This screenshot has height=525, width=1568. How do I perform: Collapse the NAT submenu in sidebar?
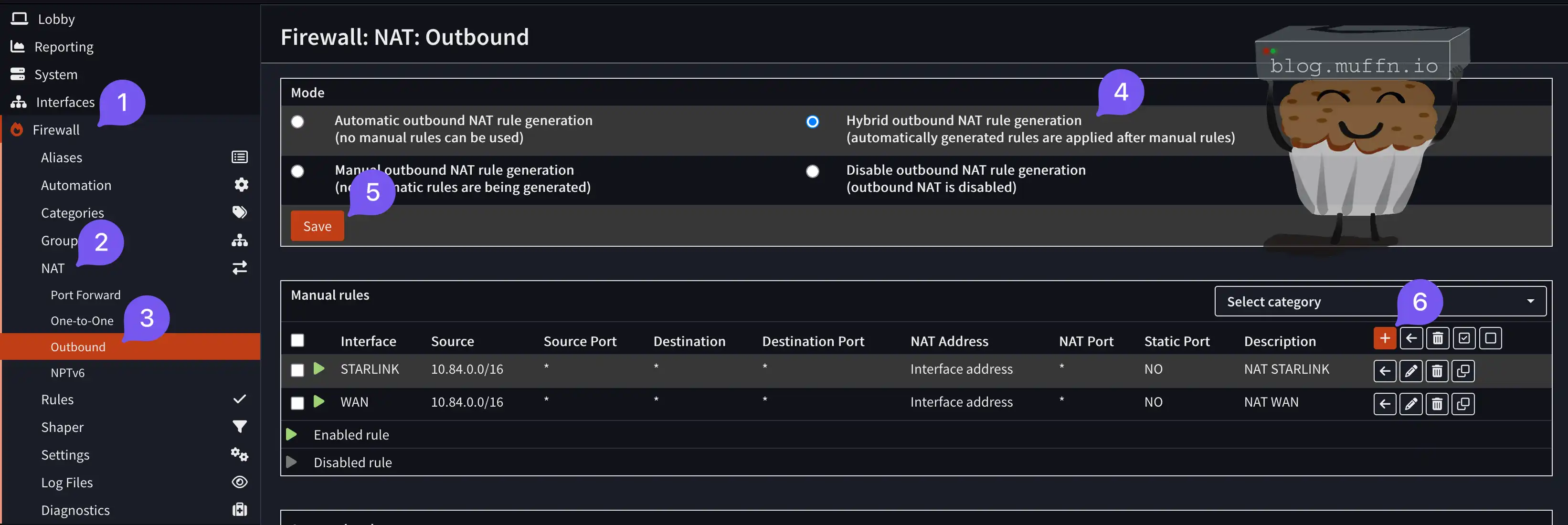click(x=53, y=268)
